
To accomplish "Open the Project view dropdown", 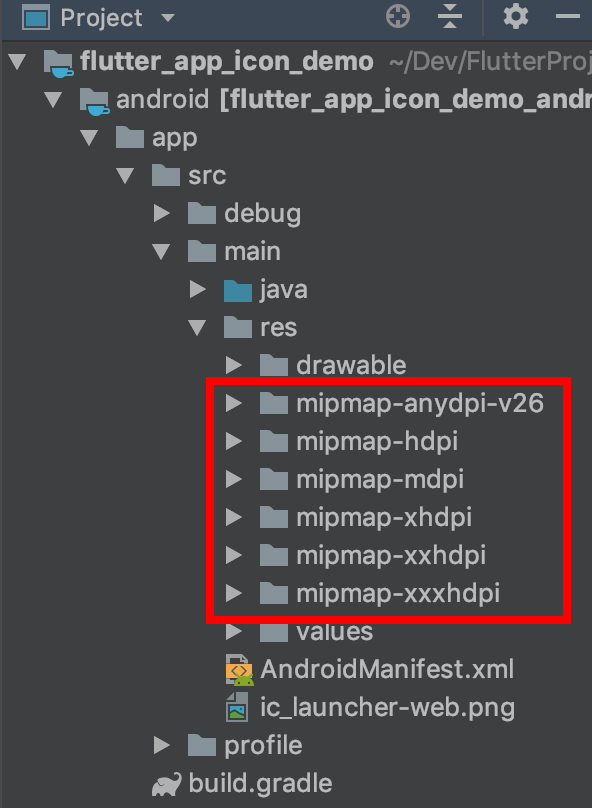I will (167, 18).
